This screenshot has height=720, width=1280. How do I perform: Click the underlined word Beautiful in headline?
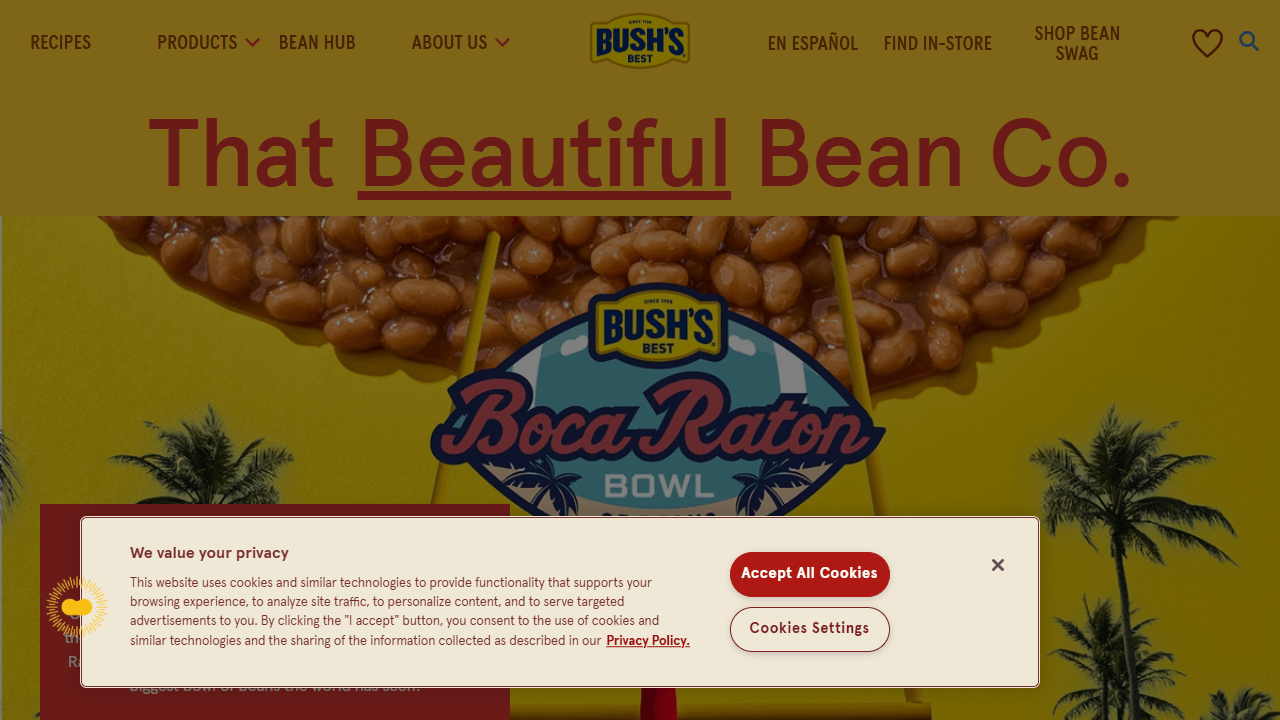[x=544, y=155]
